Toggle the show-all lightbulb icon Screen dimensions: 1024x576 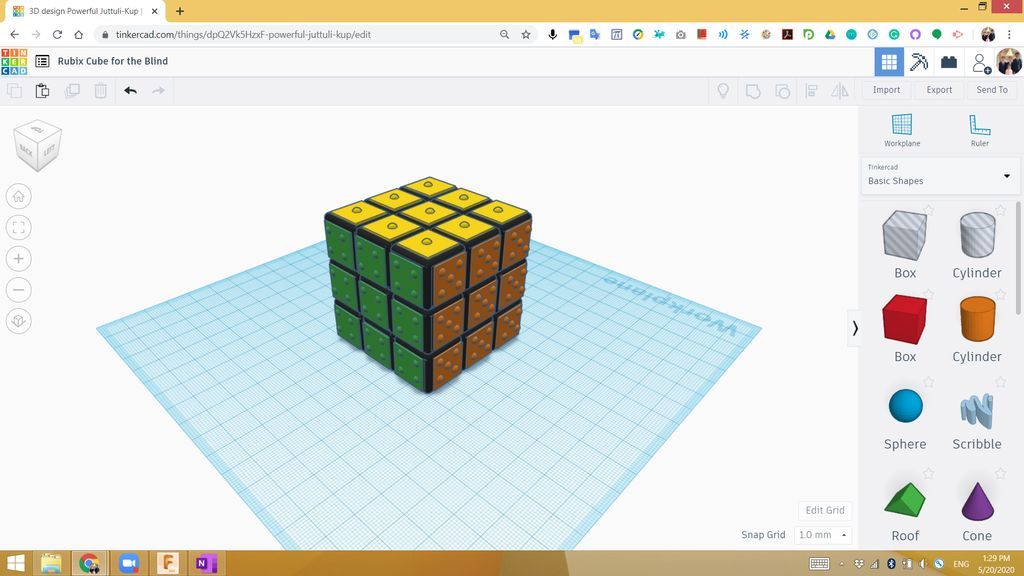click(x=723, y=91)
